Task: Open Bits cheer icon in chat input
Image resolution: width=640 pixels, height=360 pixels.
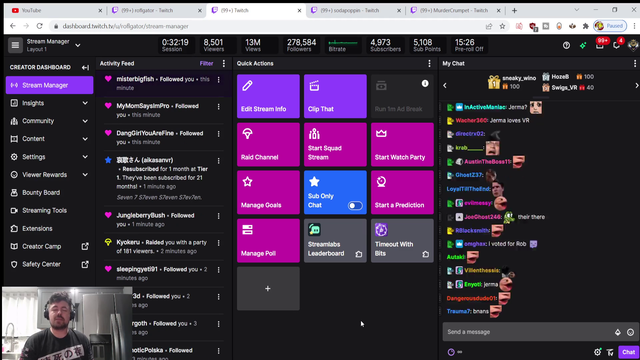Action: 618,332
